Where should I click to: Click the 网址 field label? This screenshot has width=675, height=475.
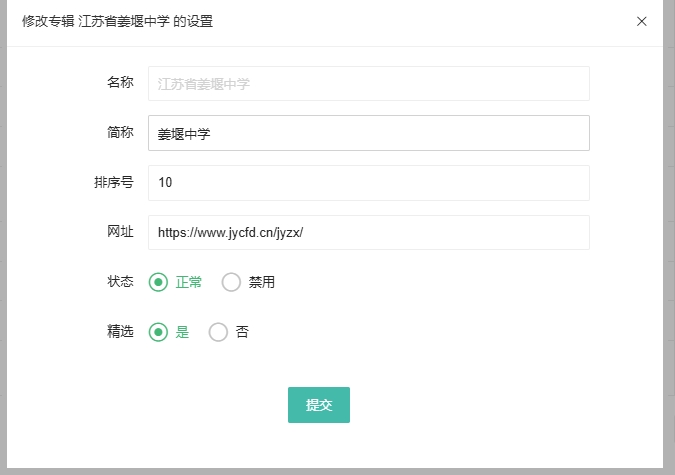click(120, 232)
